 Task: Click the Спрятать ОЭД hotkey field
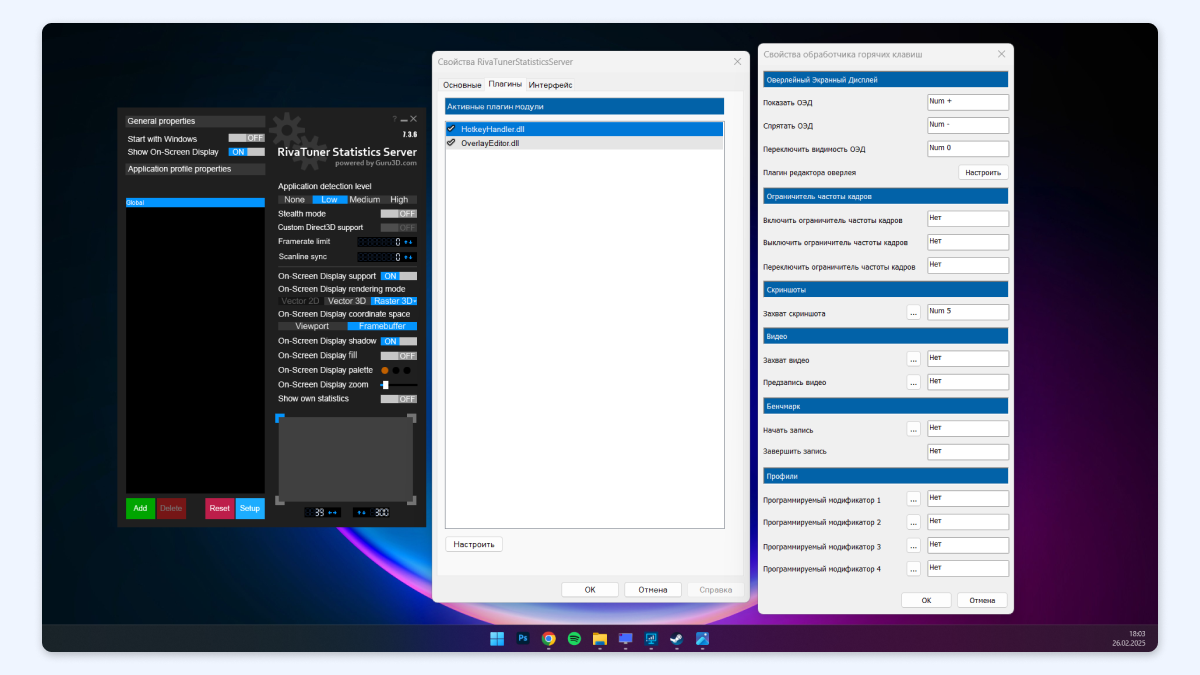[x=968, y=125]
